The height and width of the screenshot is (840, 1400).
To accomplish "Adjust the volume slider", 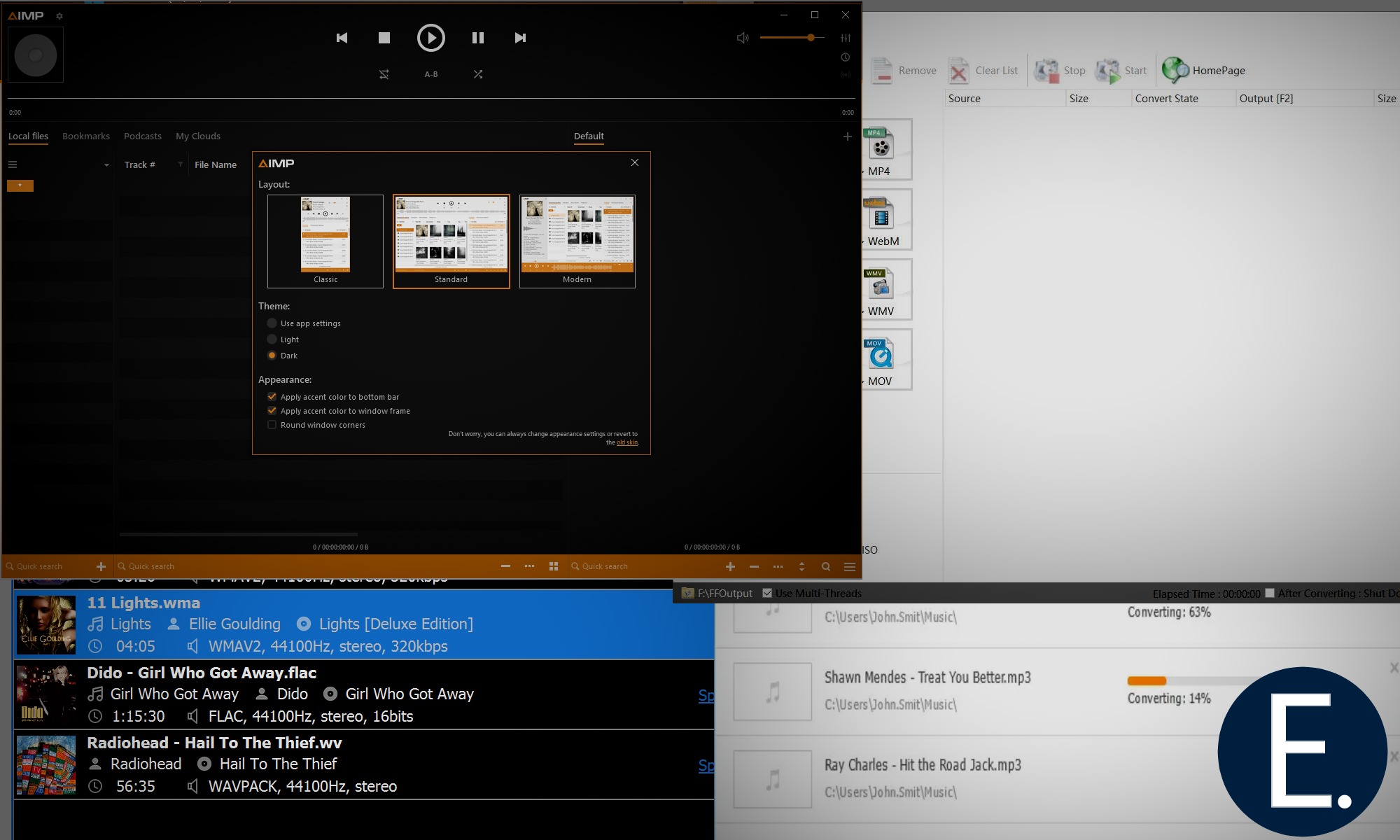I will pyautogui.click(x=792, y=38).
